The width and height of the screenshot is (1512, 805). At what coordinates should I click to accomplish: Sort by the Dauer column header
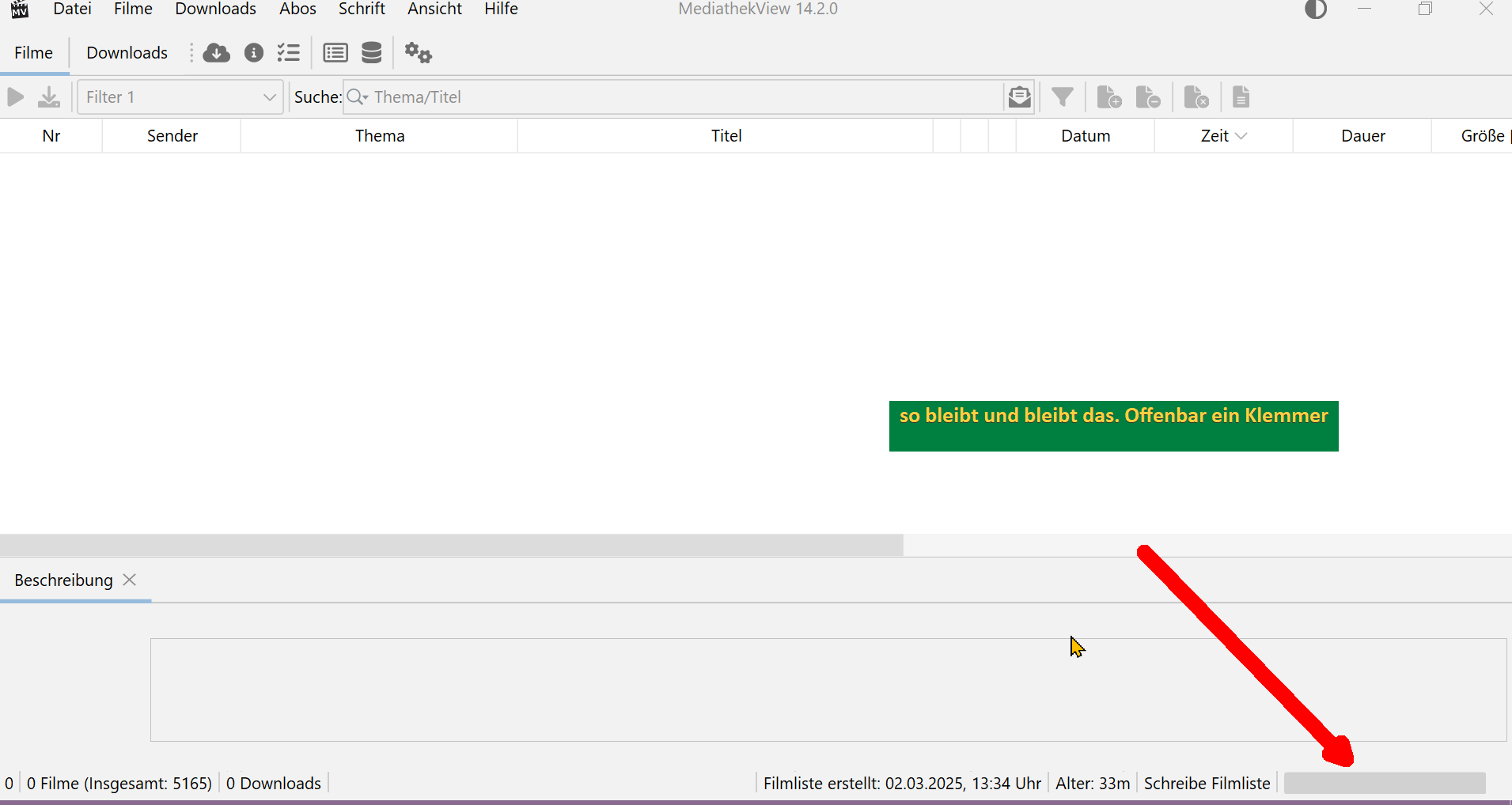click(1362, 136)
